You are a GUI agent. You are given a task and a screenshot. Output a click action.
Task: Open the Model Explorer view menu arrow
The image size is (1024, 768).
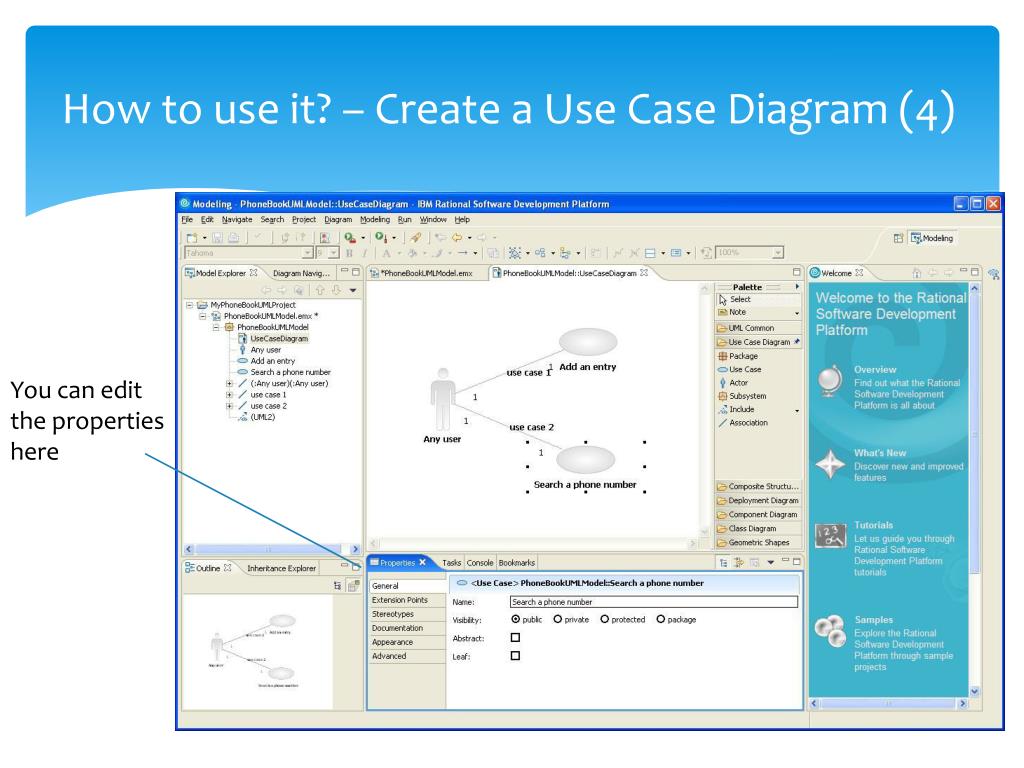point(353,290)
